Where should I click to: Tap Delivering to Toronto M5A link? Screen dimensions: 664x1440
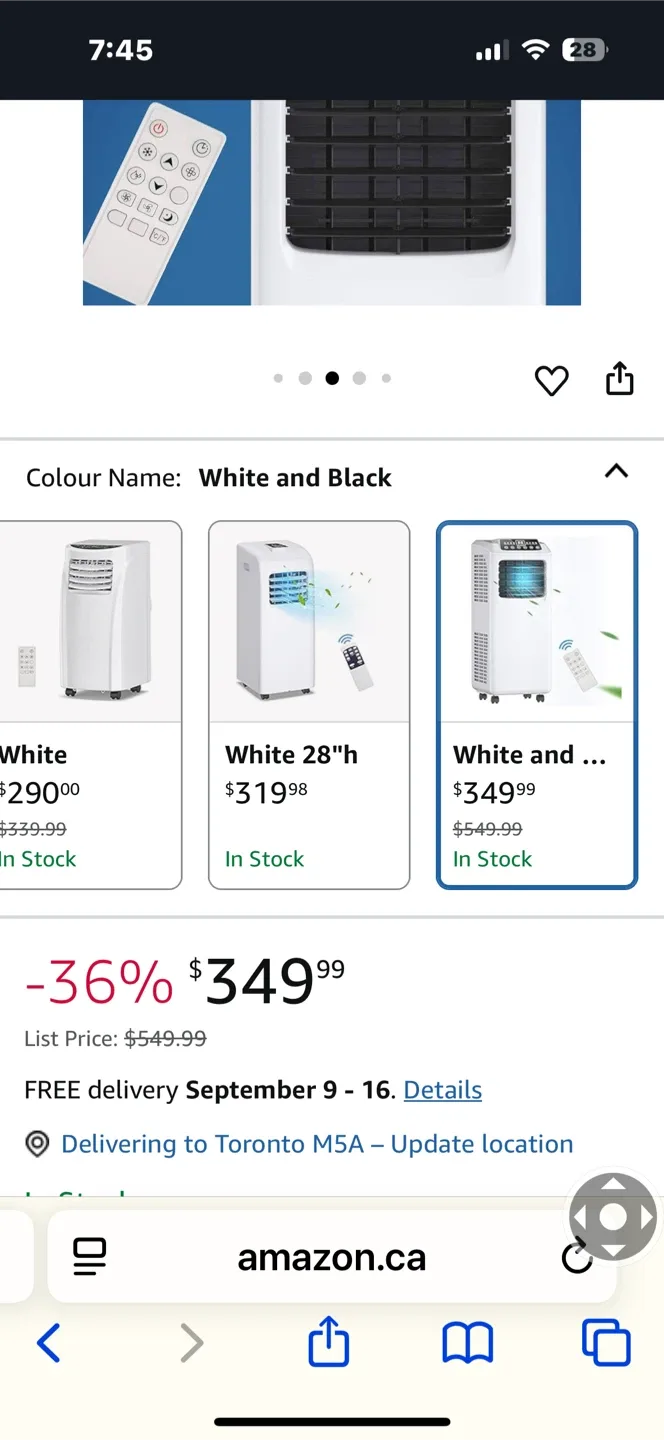click(x=317, y=1144)
